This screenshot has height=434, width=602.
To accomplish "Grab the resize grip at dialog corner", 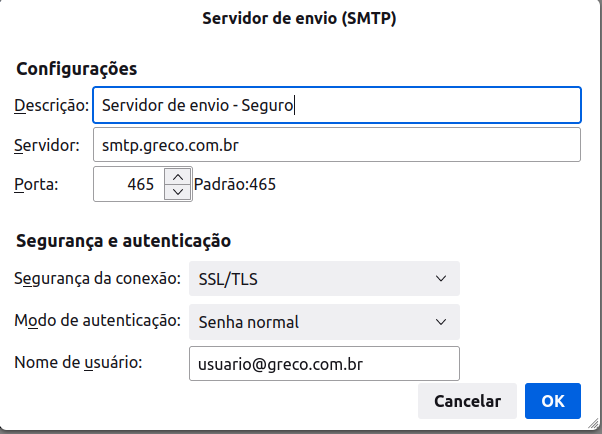I will 594,424.
